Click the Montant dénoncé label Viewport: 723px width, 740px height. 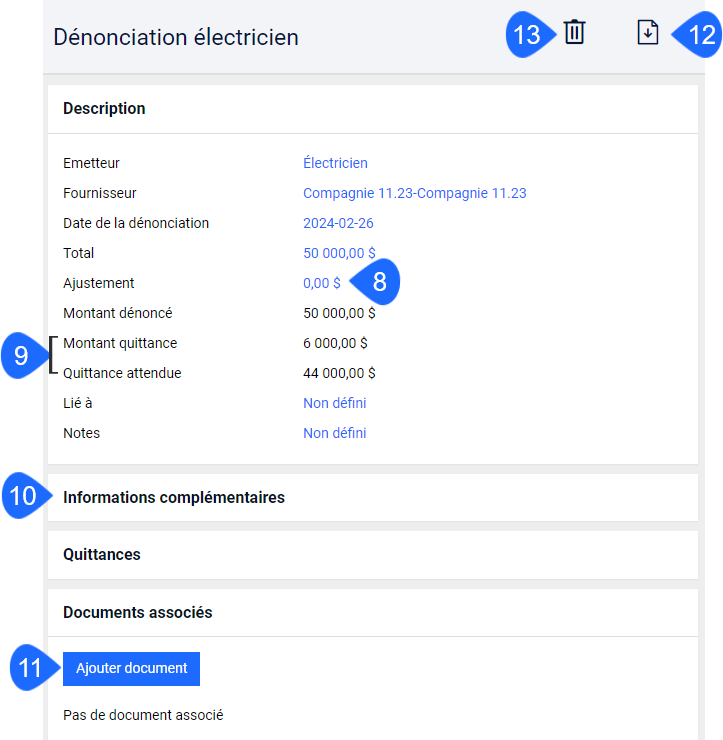[118, 313]
